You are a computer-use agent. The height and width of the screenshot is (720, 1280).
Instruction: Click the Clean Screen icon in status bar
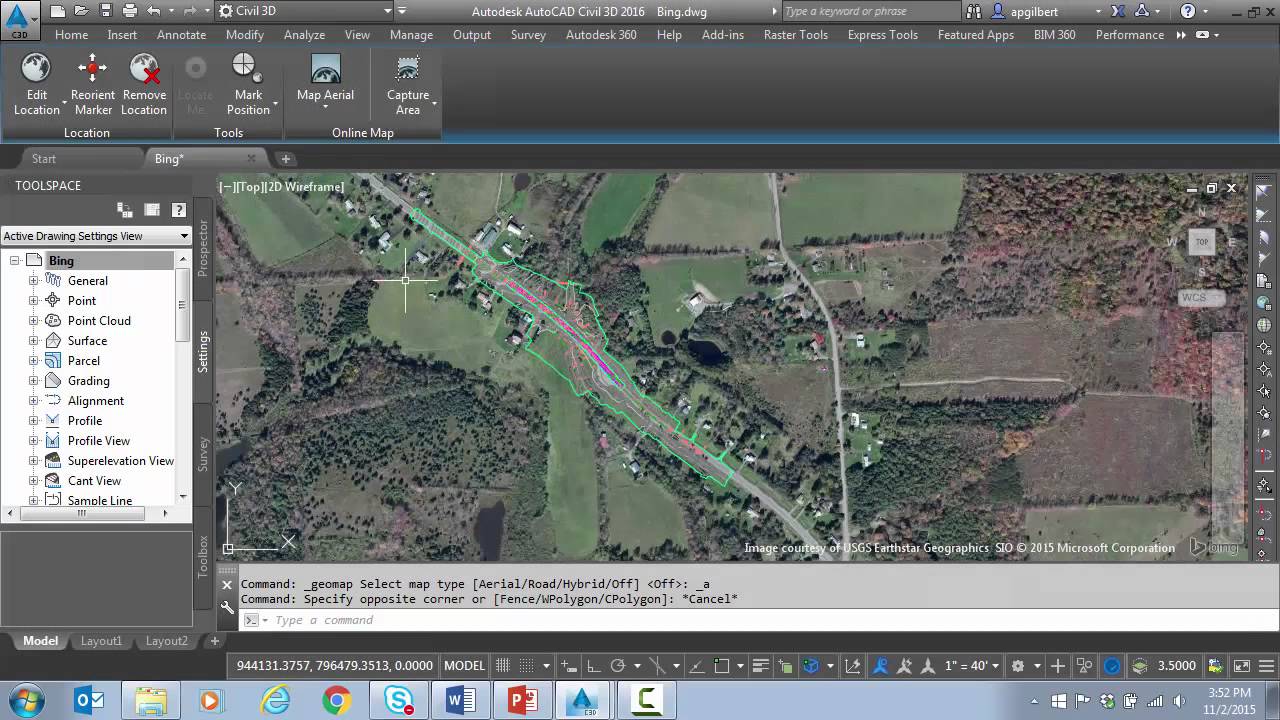1241,665
